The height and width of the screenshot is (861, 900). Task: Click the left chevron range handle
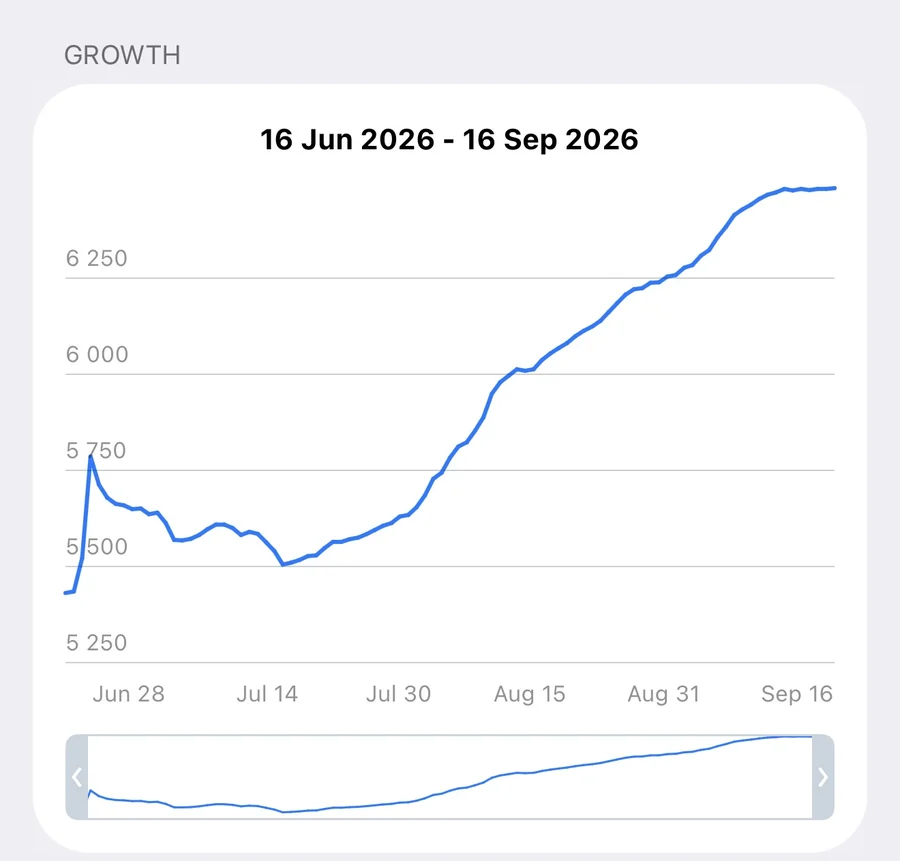click(x=77, y=777)
